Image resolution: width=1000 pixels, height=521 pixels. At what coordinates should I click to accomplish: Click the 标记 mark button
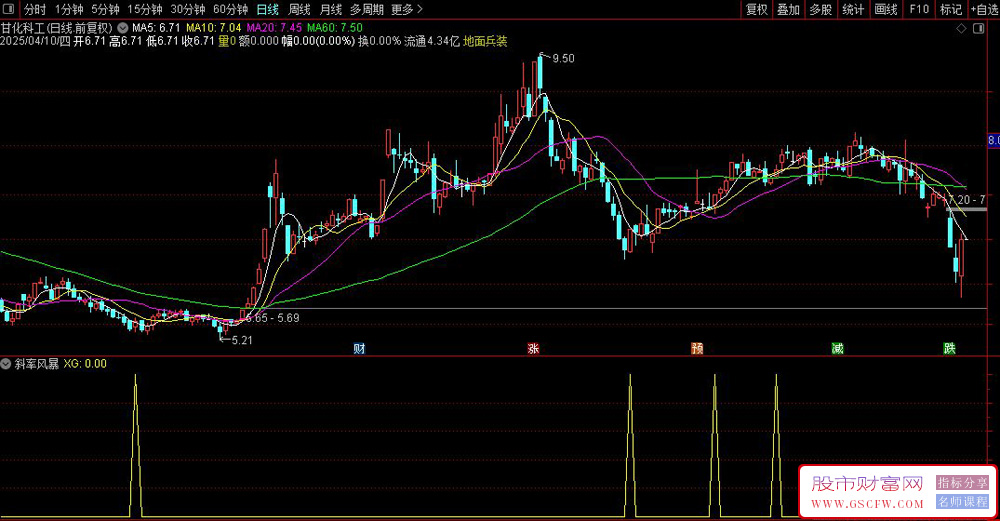pyautogui.click(x=951, y=10)
